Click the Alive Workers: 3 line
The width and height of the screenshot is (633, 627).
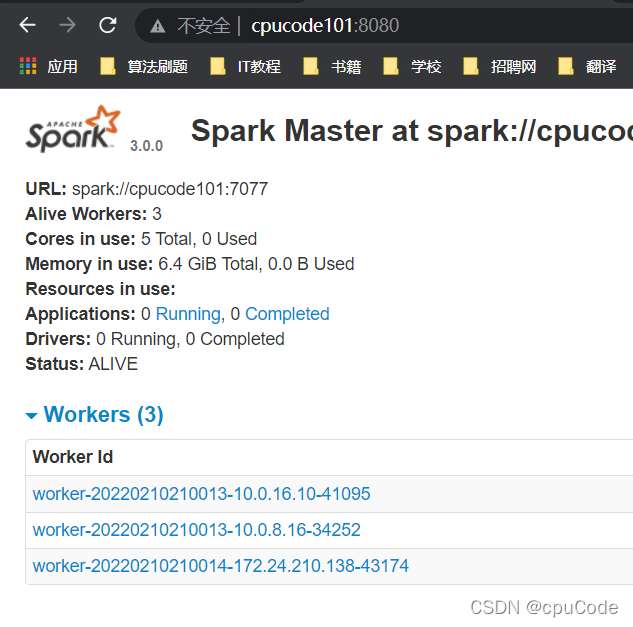pos(93,214)
